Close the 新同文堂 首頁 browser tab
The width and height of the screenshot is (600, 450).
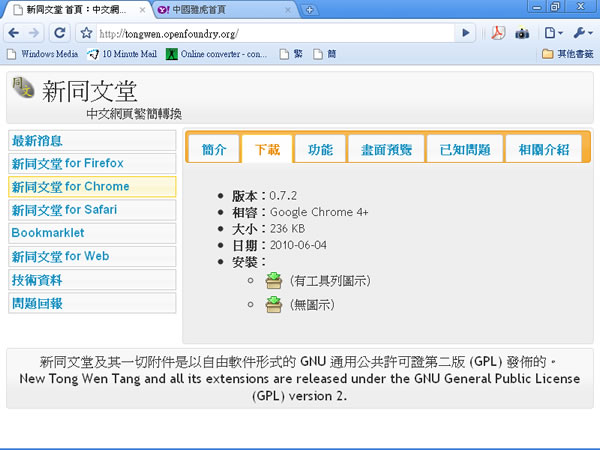pyautogui.click(x=142, y=10)
